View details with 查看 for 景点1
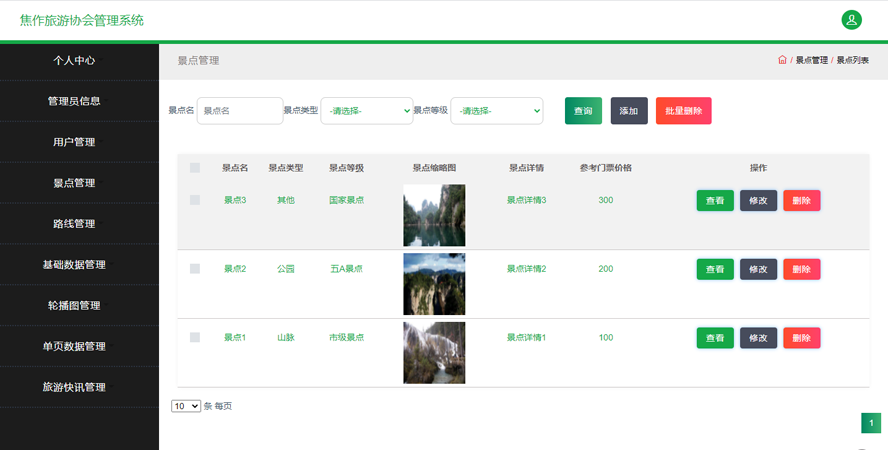 point(715,338)
